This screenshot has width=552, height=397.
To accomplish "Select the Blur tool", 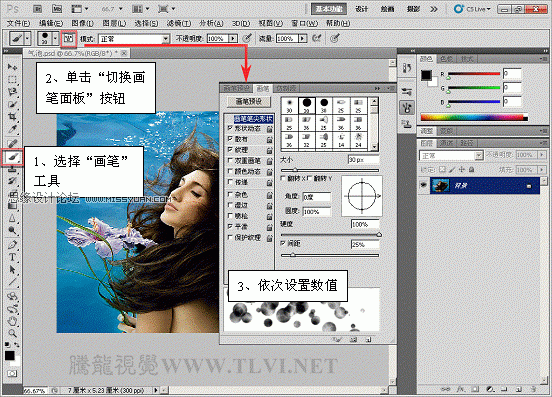I will [x=12, y=218].
